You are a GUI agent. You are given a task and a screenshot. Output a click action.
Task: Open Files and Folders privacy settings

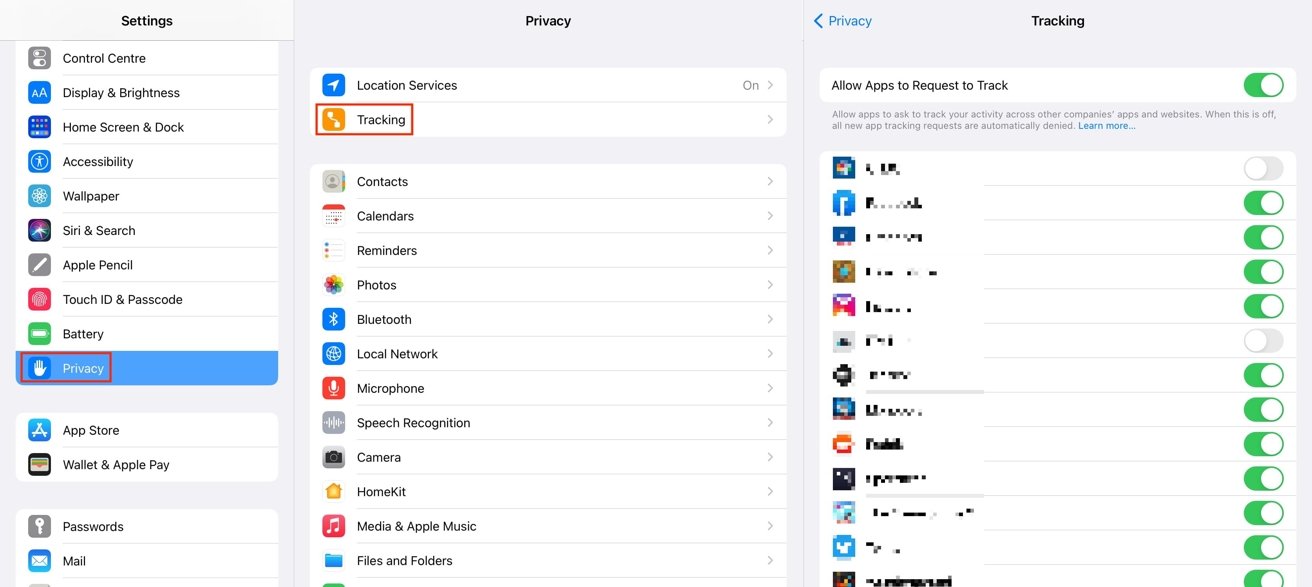click(x=548, y=561)
